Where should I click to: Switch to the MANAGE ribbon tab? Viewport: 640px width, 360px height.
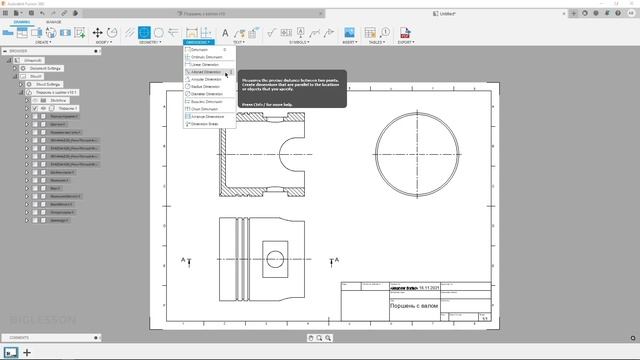coord(53,22)
